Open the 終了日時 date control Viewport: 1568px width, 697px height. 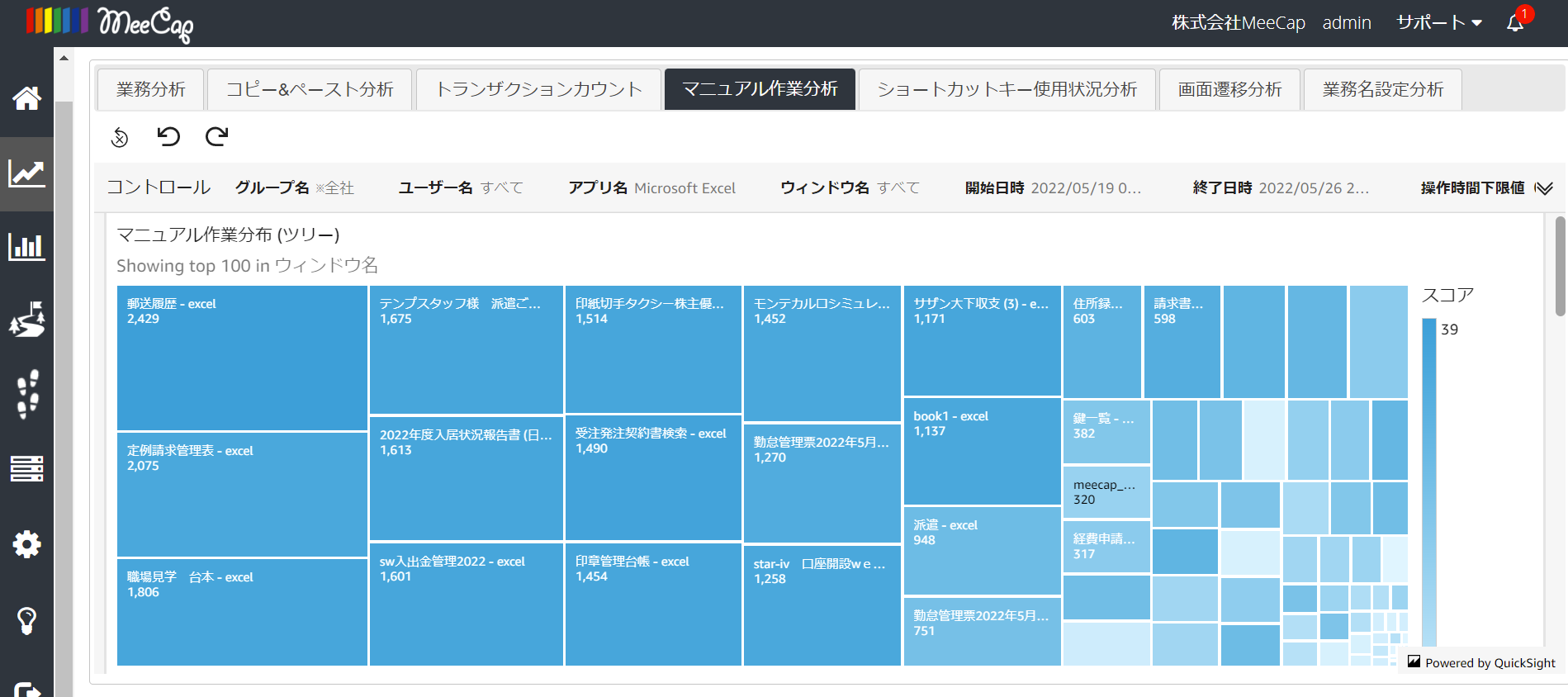(x=1281, y=188)
